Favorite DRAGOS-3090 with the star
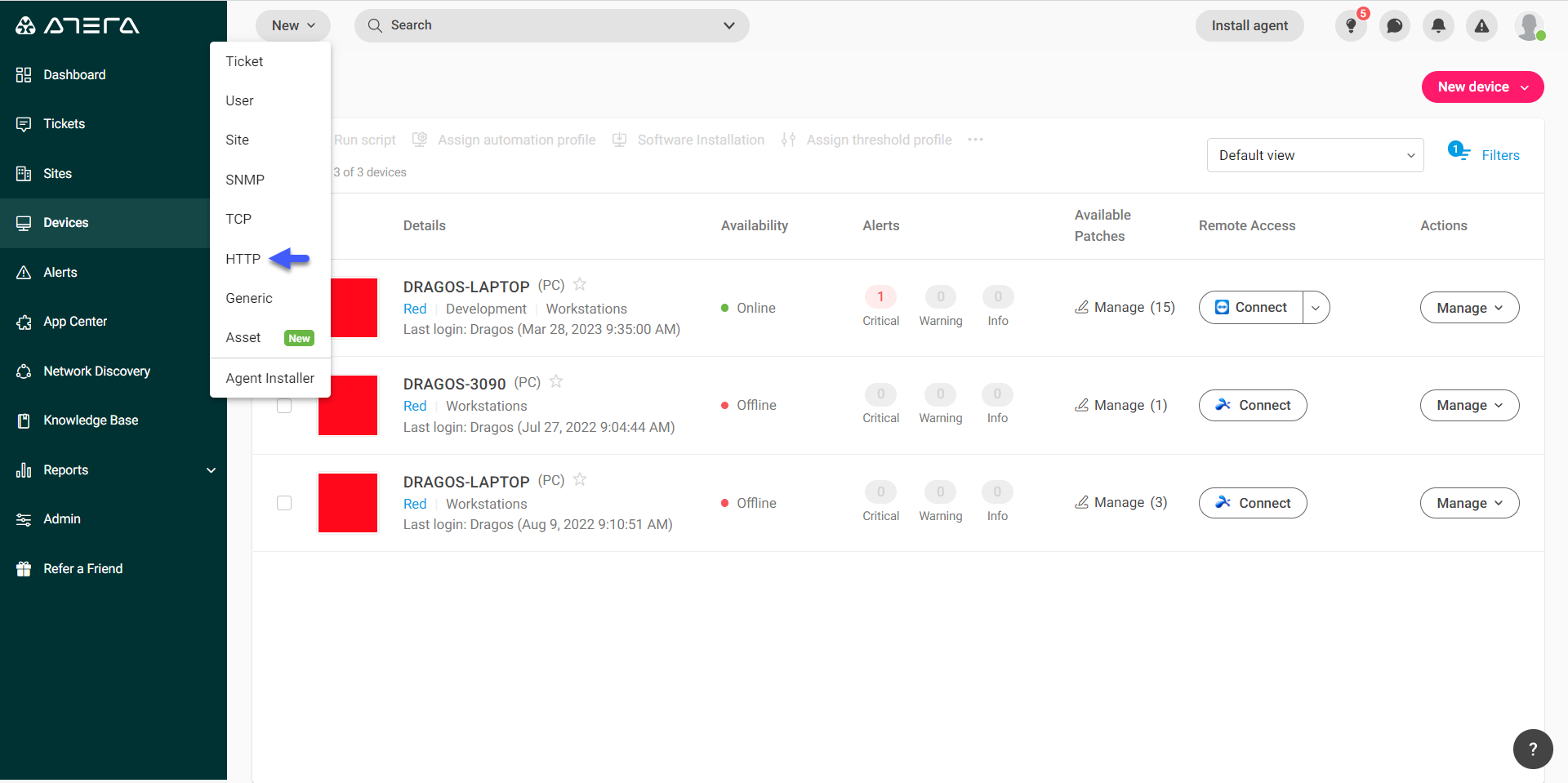The width and height of the screenshot is (1568, 783). pyautogui.click(x=556, y=381)
